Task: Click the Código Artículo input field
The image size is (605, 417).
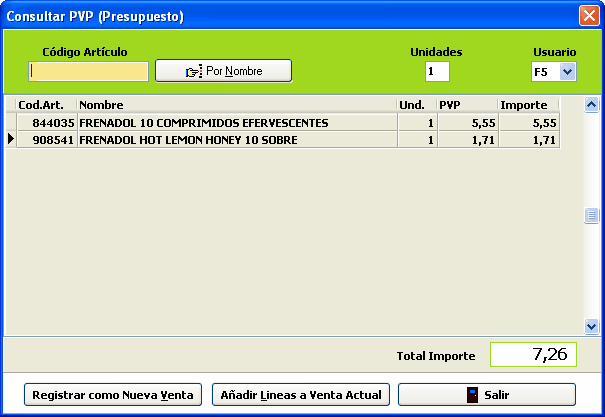Action: click(89, 71)
